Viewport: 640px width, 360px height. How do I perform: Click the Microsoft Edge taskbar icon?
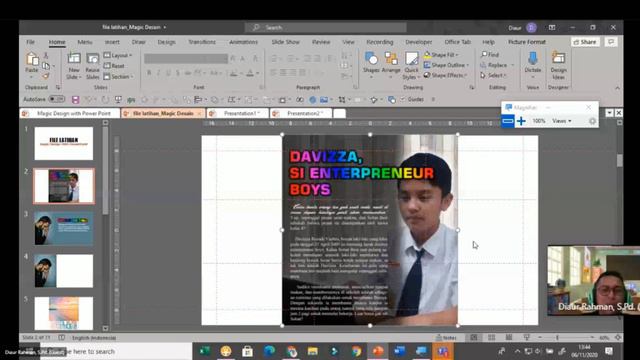[269, 351]
